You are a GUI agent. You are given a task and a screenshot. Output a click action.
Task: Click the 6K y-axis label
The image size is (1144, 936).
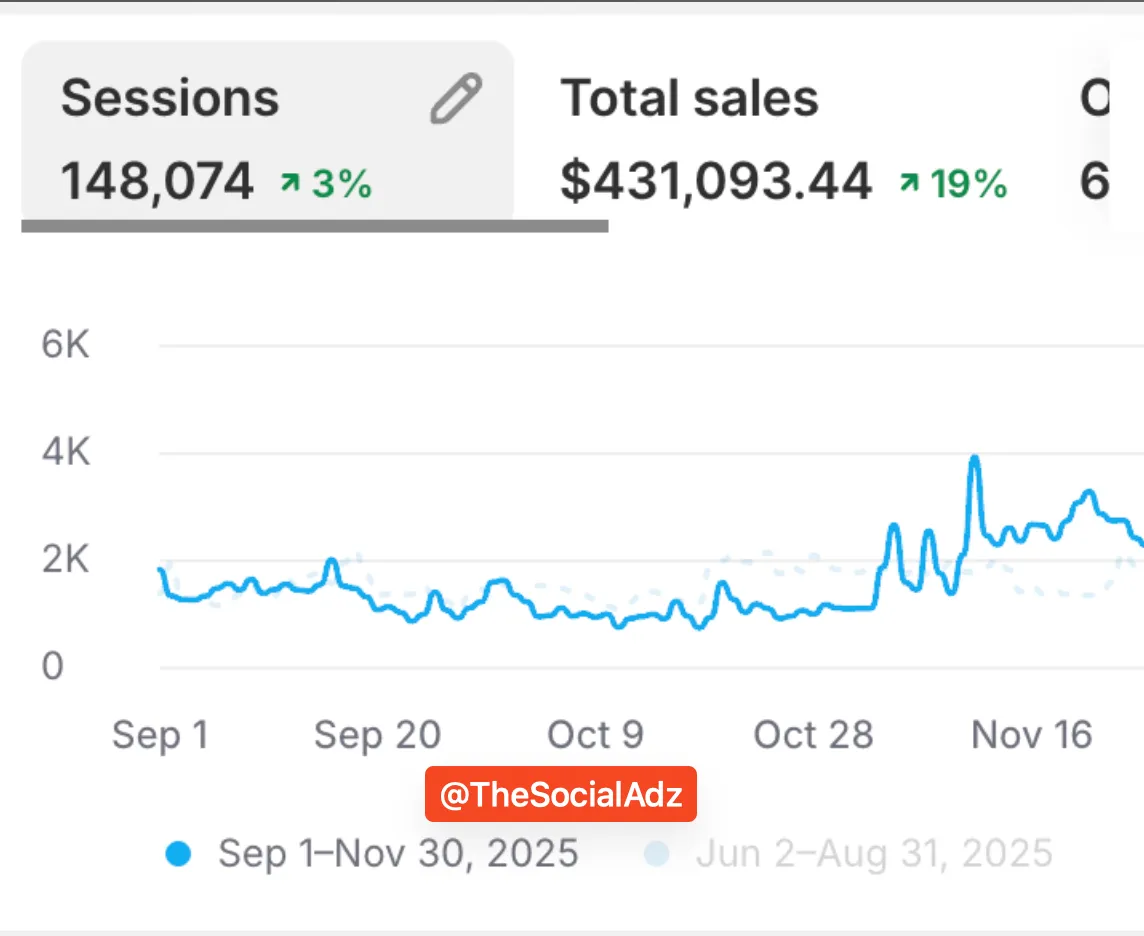66,346
